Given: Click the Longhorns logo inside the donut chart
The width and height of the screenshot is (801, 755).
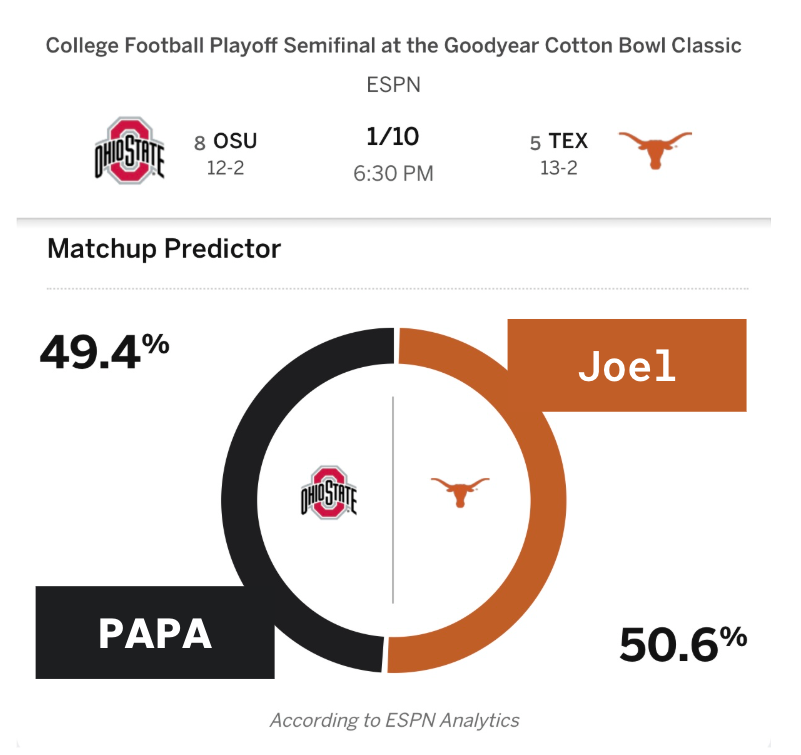Looking at the screenshot, I should (x=460, y=491).
